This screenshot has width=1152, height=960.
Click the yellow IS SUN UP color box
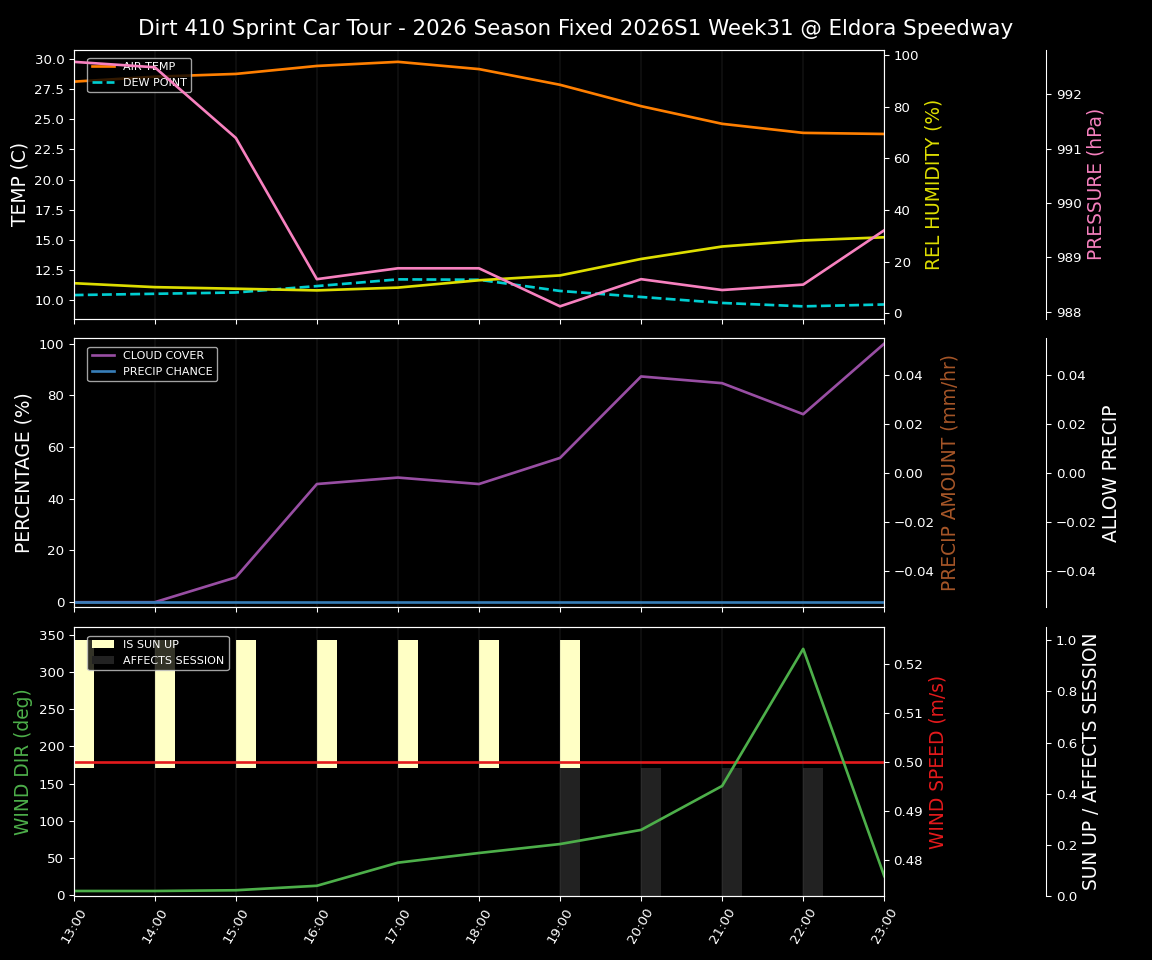point(103,644)
